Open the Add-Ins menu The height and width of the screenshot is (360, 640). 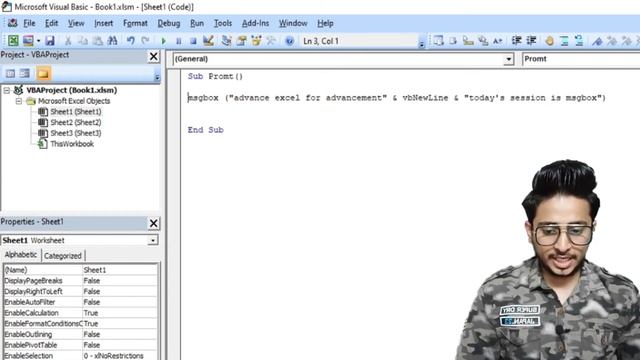click(x=255, y=23)
